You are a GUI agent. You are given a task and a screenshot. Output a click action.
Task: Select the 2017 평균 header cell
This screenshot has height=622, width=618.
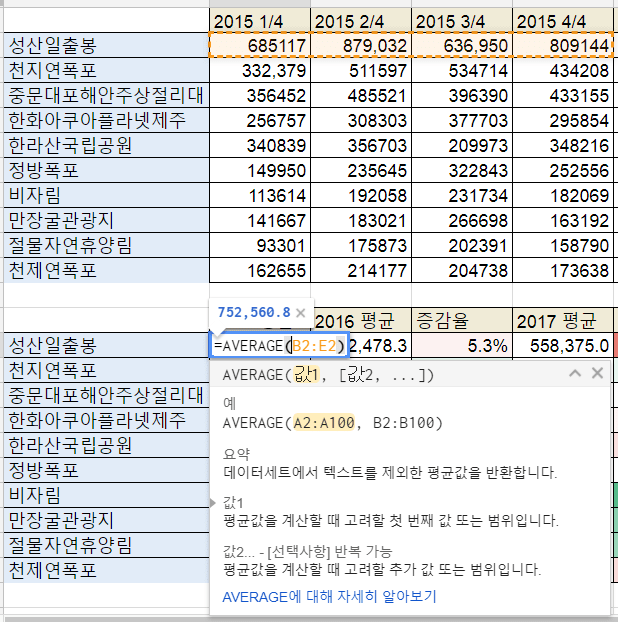coord(563,321)
